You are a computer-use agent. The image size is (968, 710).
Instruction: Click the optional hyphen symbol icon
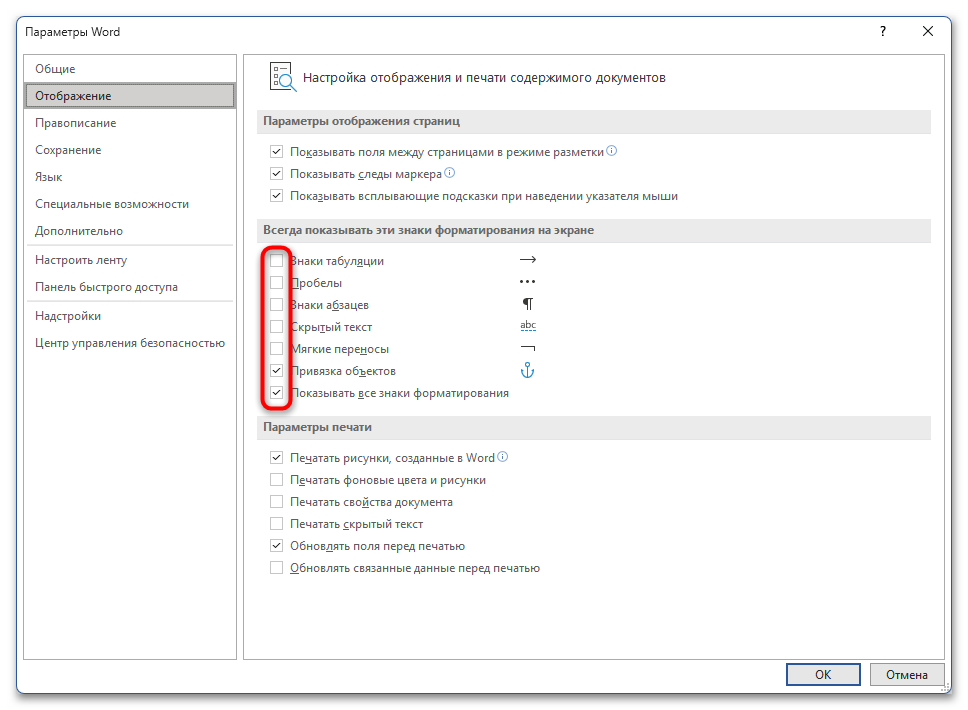tap(528, 348)
